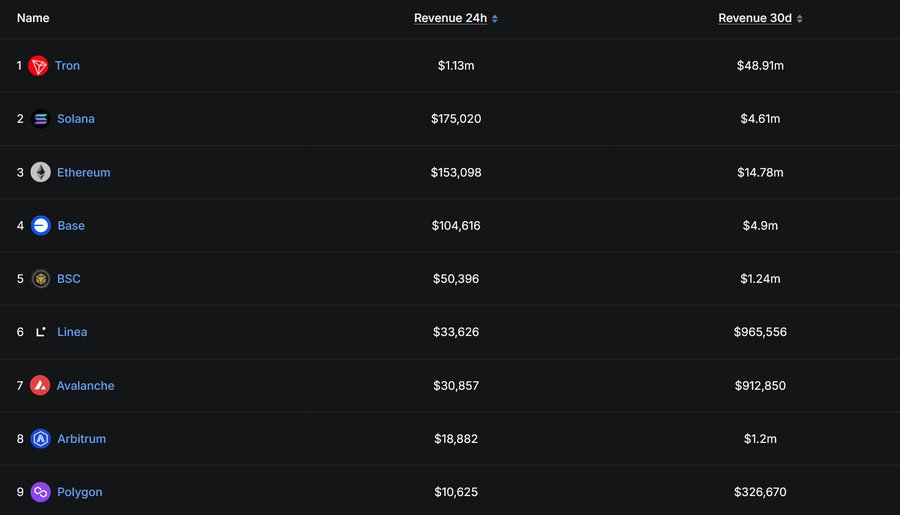900x515 pixels.
Task: Click the Revenue 24h column header
Action: coord(451,18)
